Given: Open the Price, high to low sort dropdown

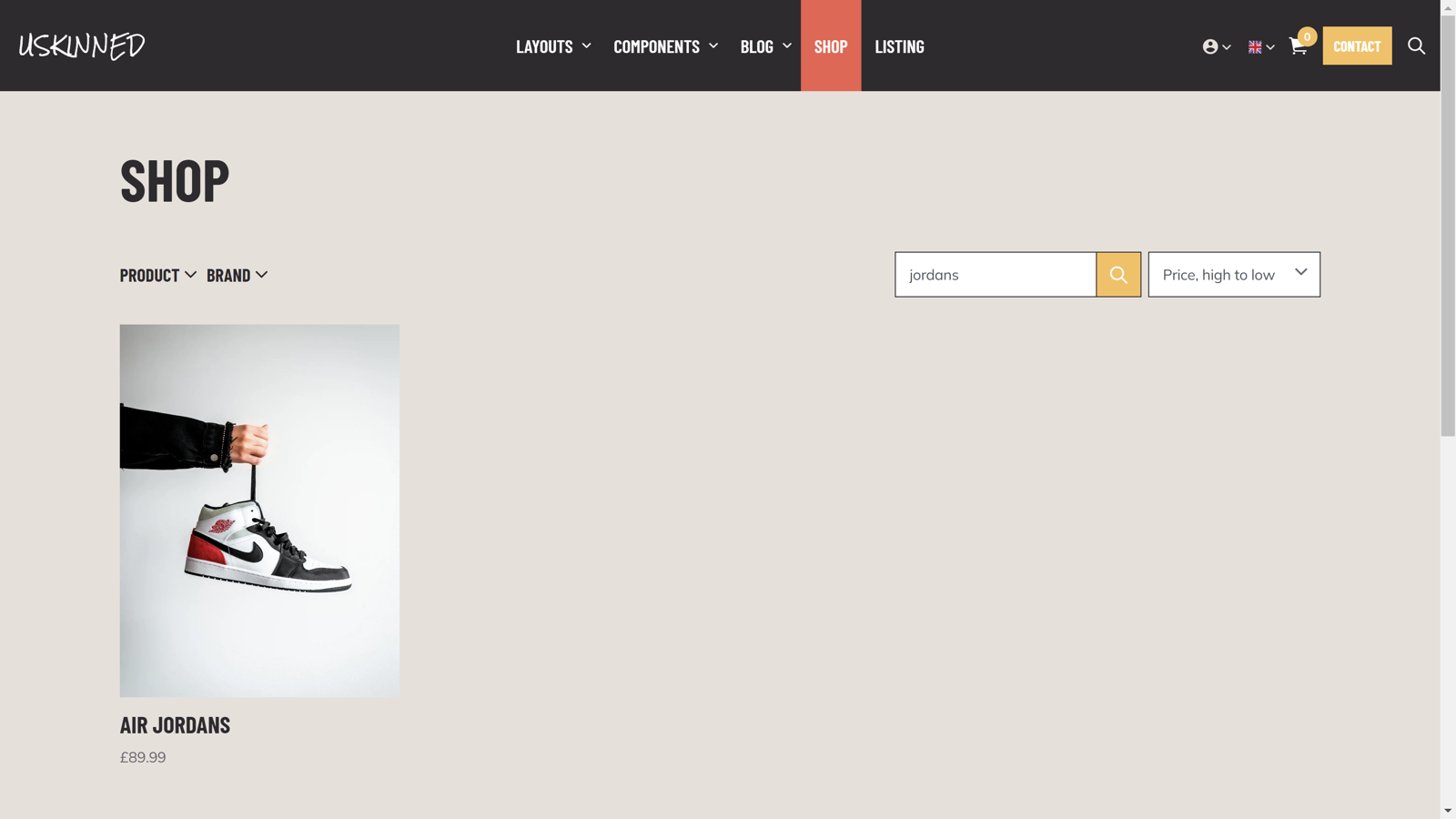Looking at the screenshot, I should [x=1234, y=275].
